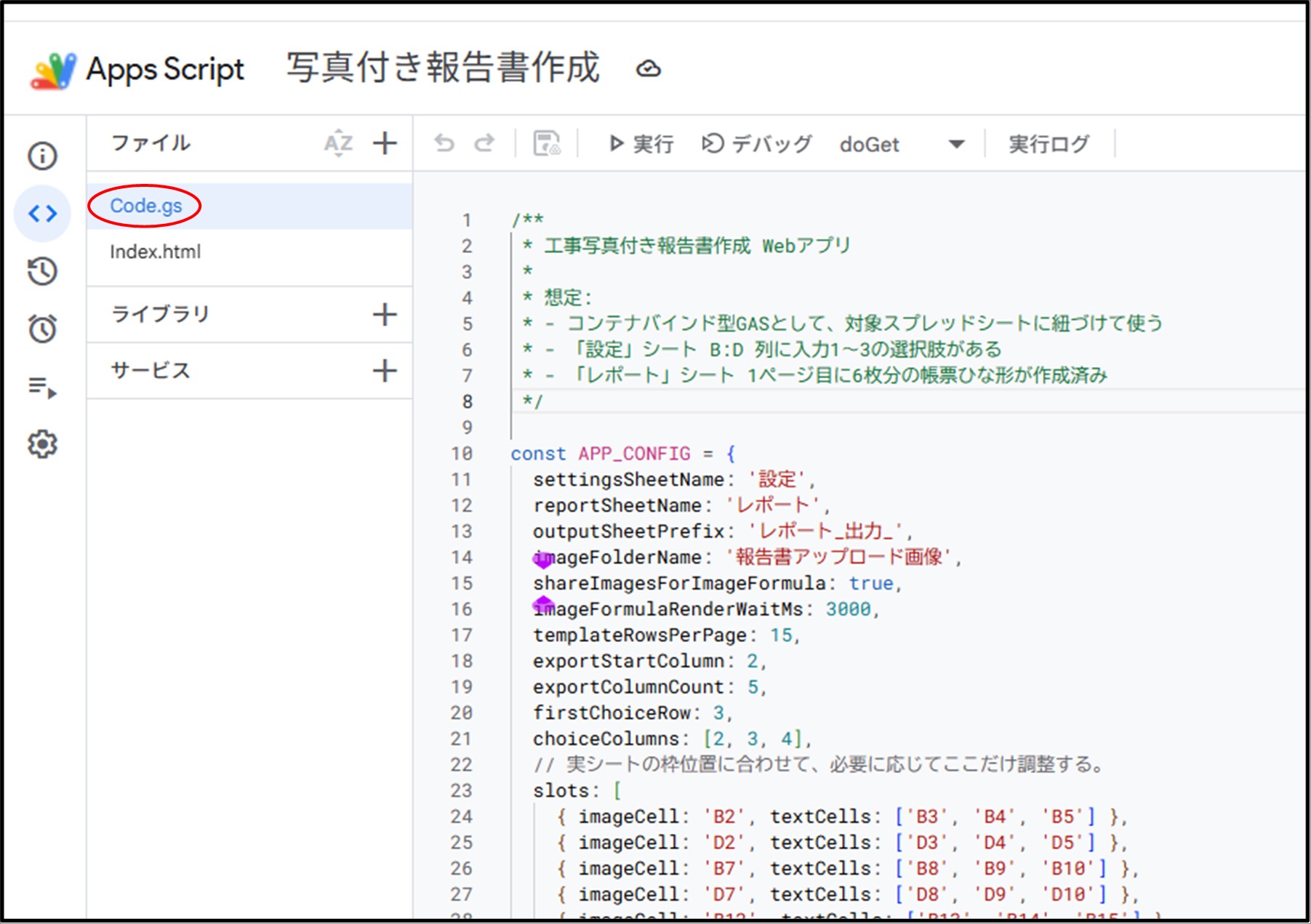Start debugging with デバッグ button
Image resolution: width=1311 pixels, height=924 pixels.
pyautogui.click(x=757, y=144)
